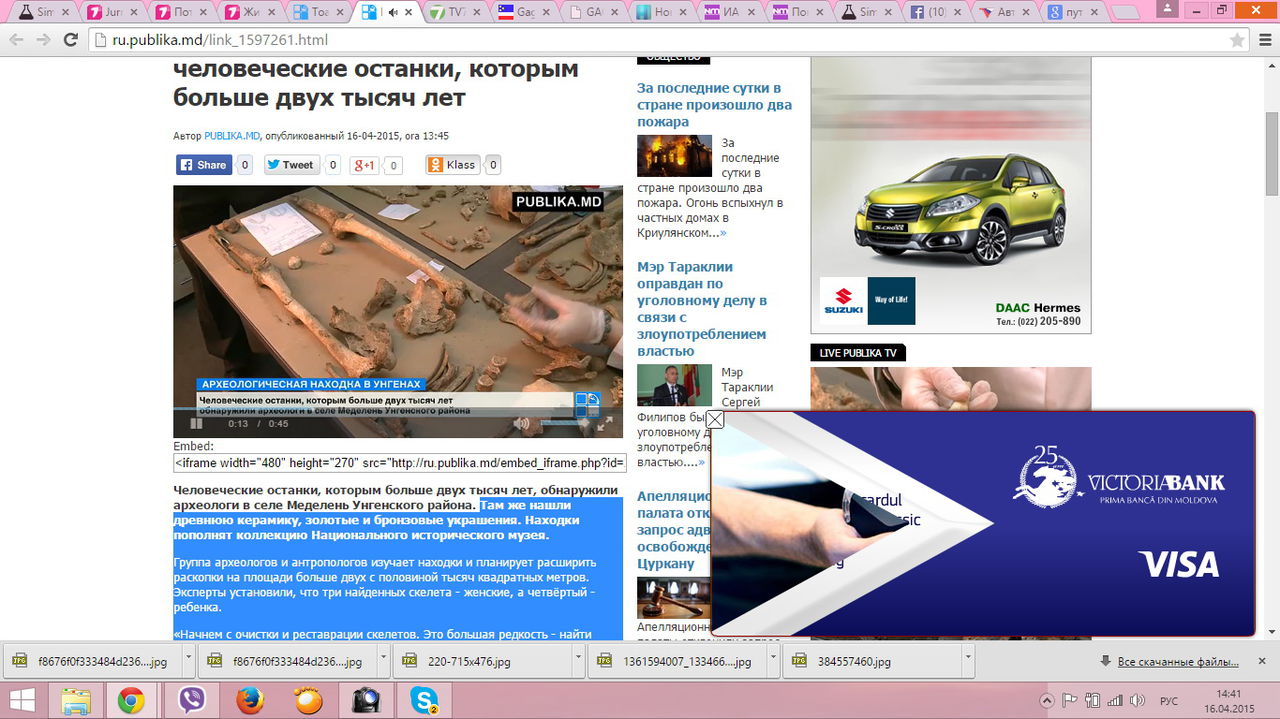
Task: Mute the active tab's audio indicator
Action: 393,12
